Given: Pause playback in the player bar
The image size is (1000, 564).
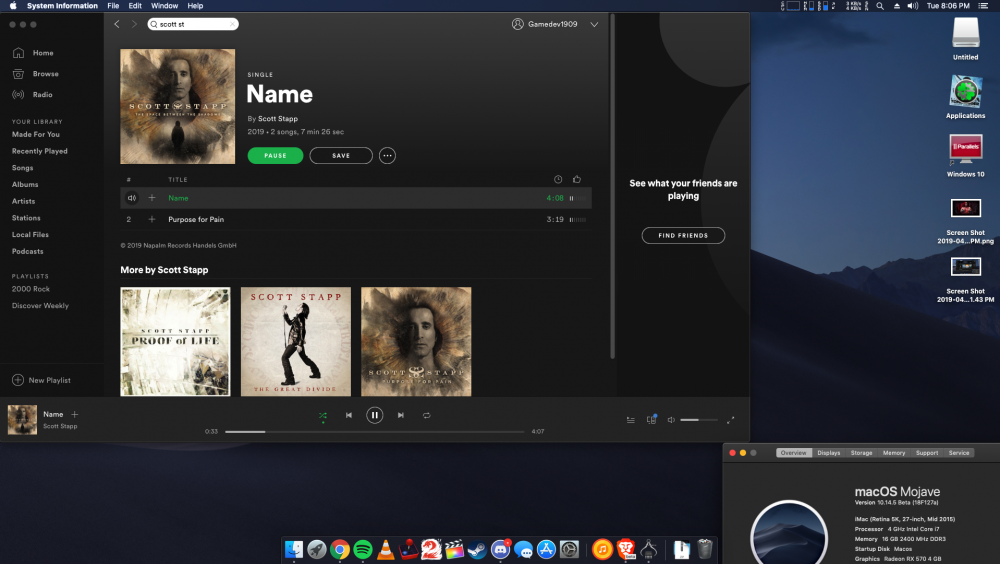Looking at the screenshot, I should 374,415.
